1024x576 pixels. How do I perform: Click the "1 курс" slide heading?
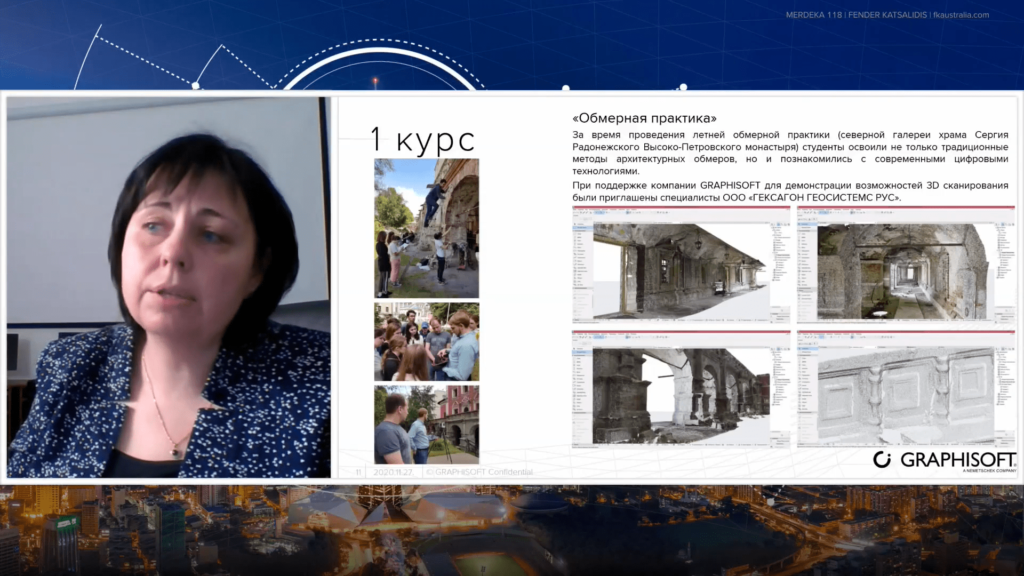tap(421, 139)
